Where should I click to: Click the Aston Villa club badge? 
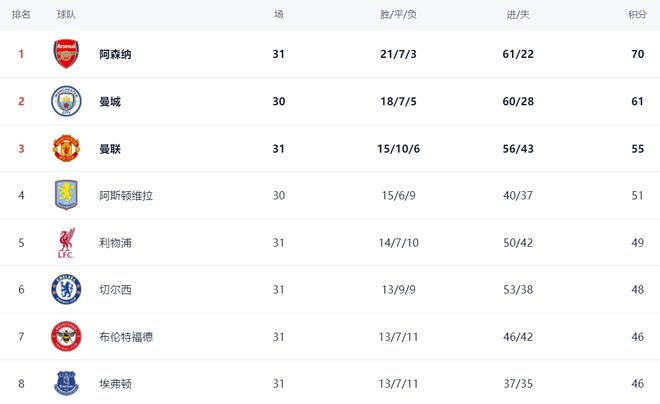pyautogui.click(x=66, y=195)
